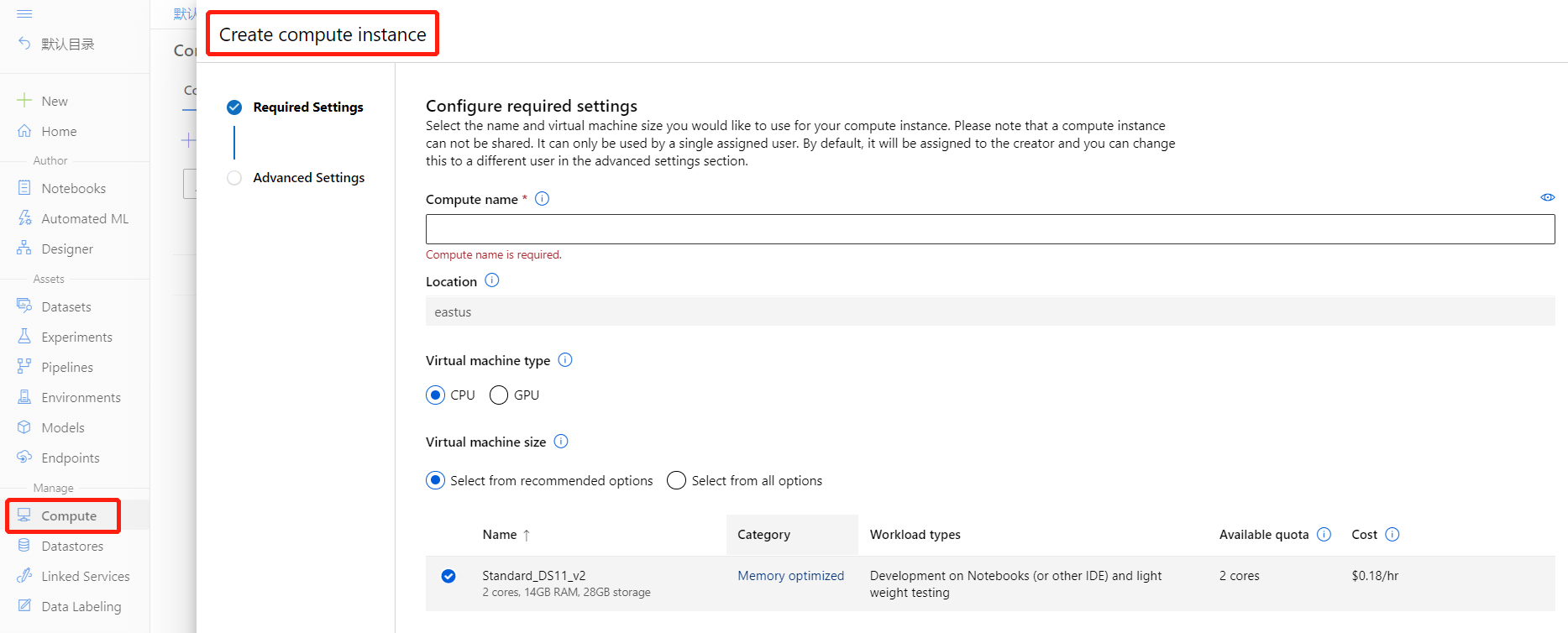The height and width of the screenshot is (633, 1568).
Task: Select the GPU radio button
Action: 499,395
